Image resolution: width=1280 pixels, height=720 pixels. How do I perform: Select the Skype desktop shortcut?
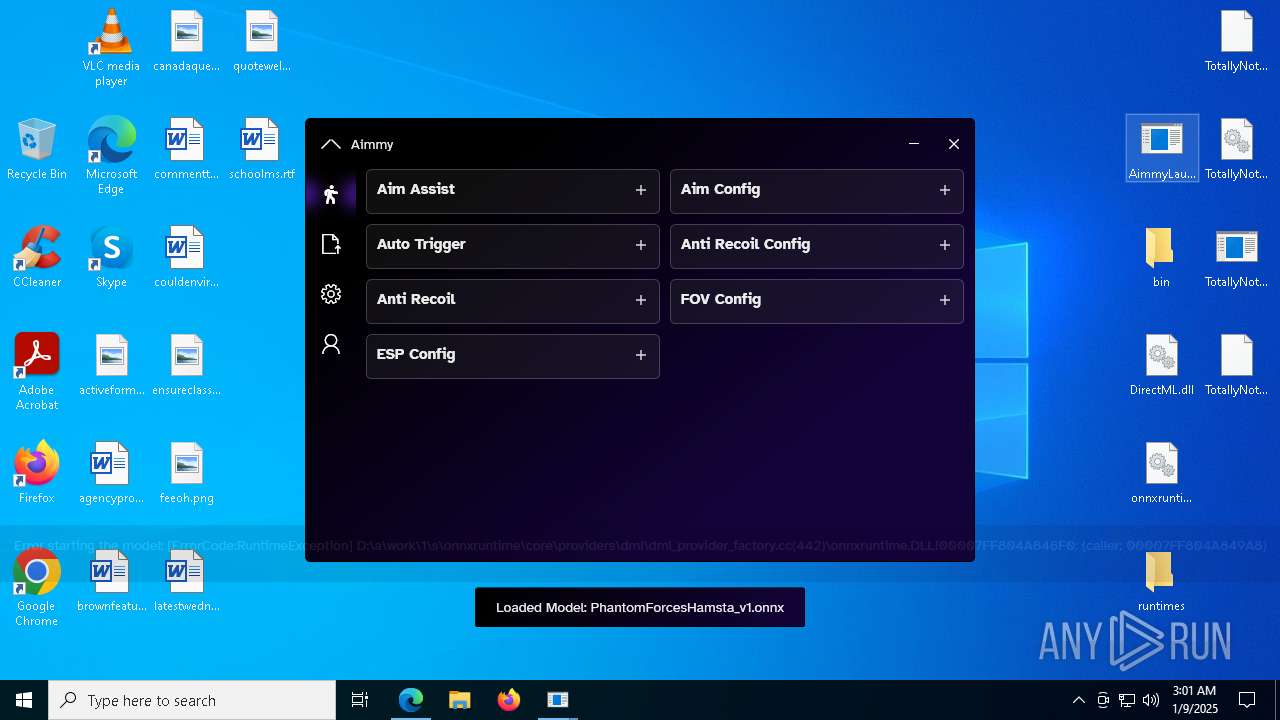pyautogui.click(x=111, y=257)
